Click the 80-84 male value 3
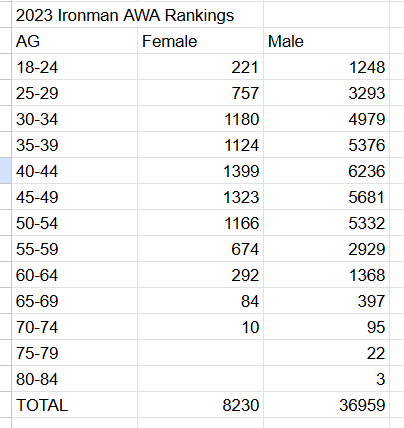This screenshot has height=428, width=404. [326, 379]
